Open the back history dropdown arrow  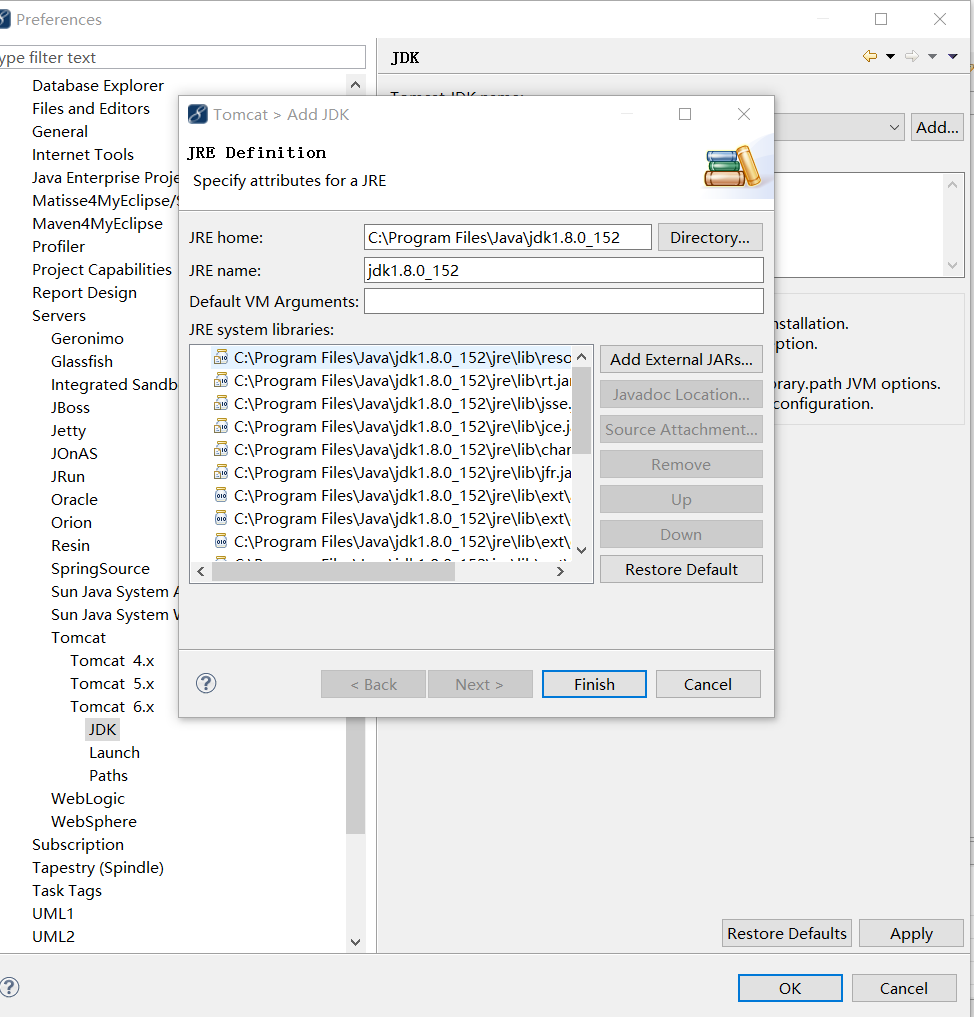tap(890, 56)
